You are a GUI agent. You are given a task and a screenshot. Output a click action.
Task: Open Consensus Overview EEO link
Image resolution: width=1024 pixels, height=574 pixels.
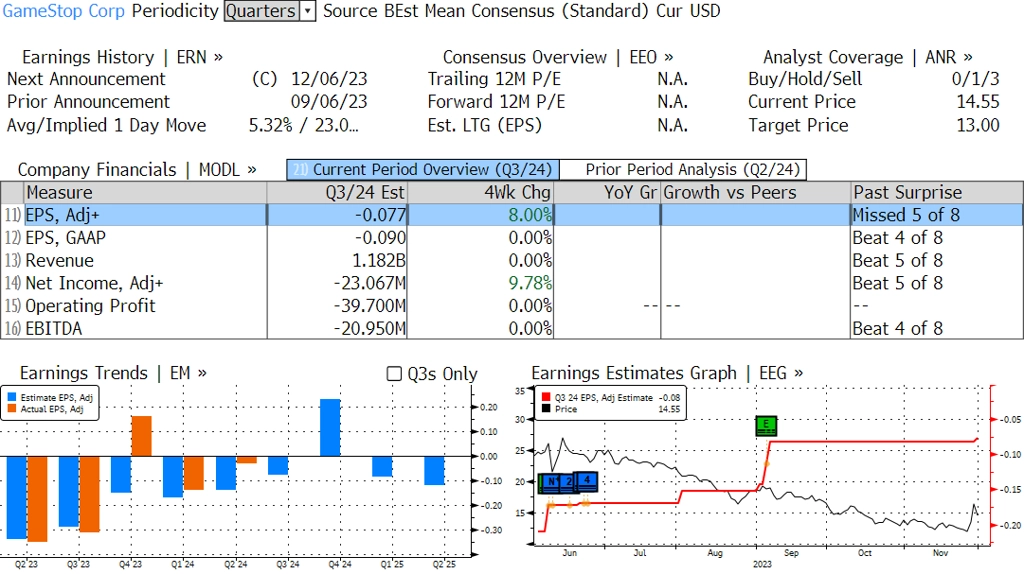[x=558, y=57]
